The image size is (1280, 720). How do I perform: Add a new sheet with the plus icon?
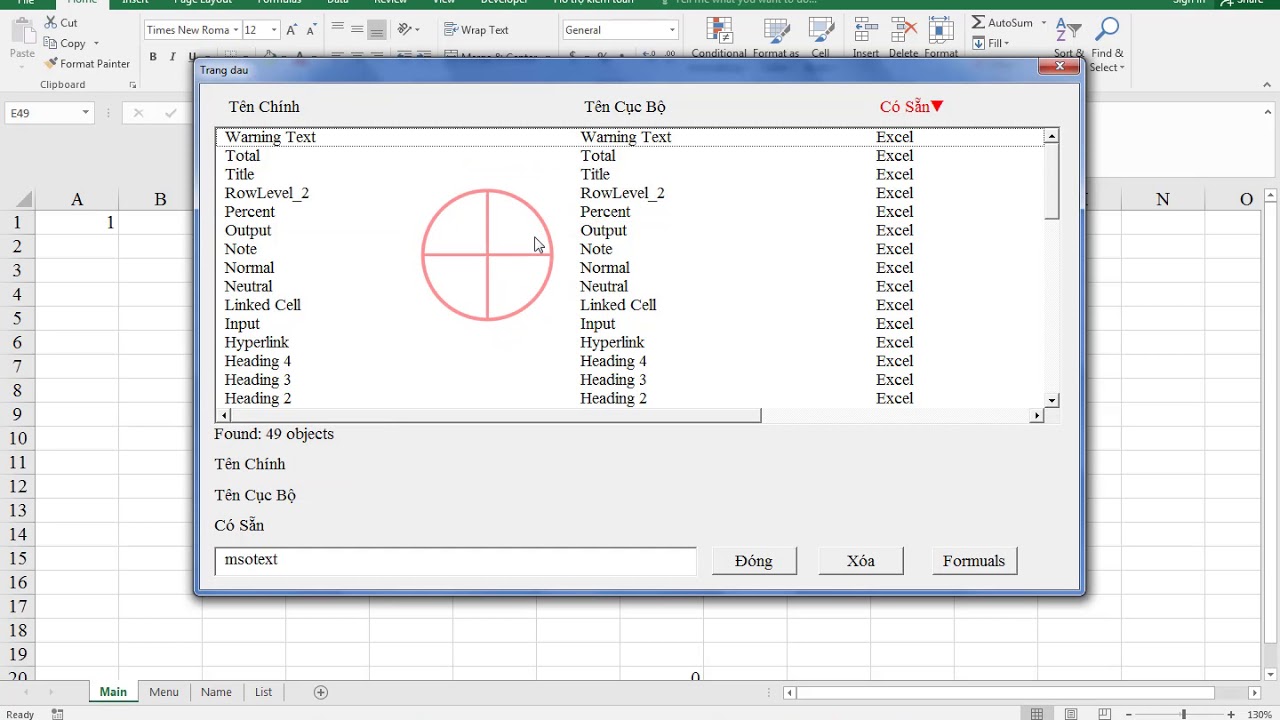321,692
